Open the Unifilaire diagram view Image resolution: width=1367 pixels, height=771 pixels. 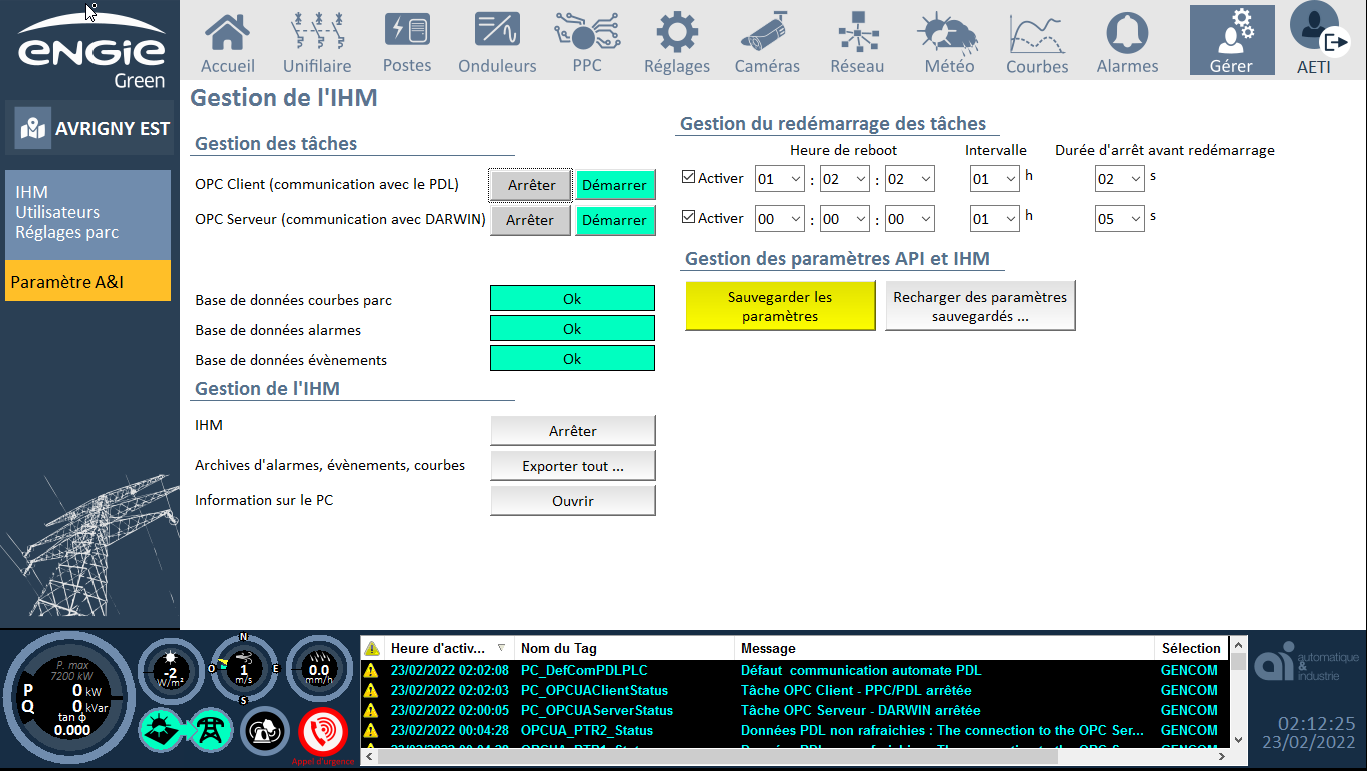click(317, 42)
